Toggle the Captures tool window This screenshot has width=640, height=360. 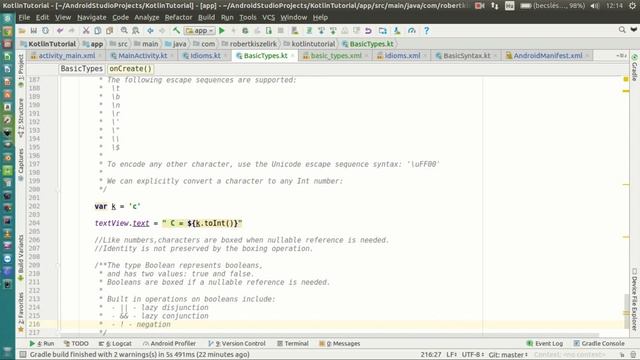pos(21,165)
